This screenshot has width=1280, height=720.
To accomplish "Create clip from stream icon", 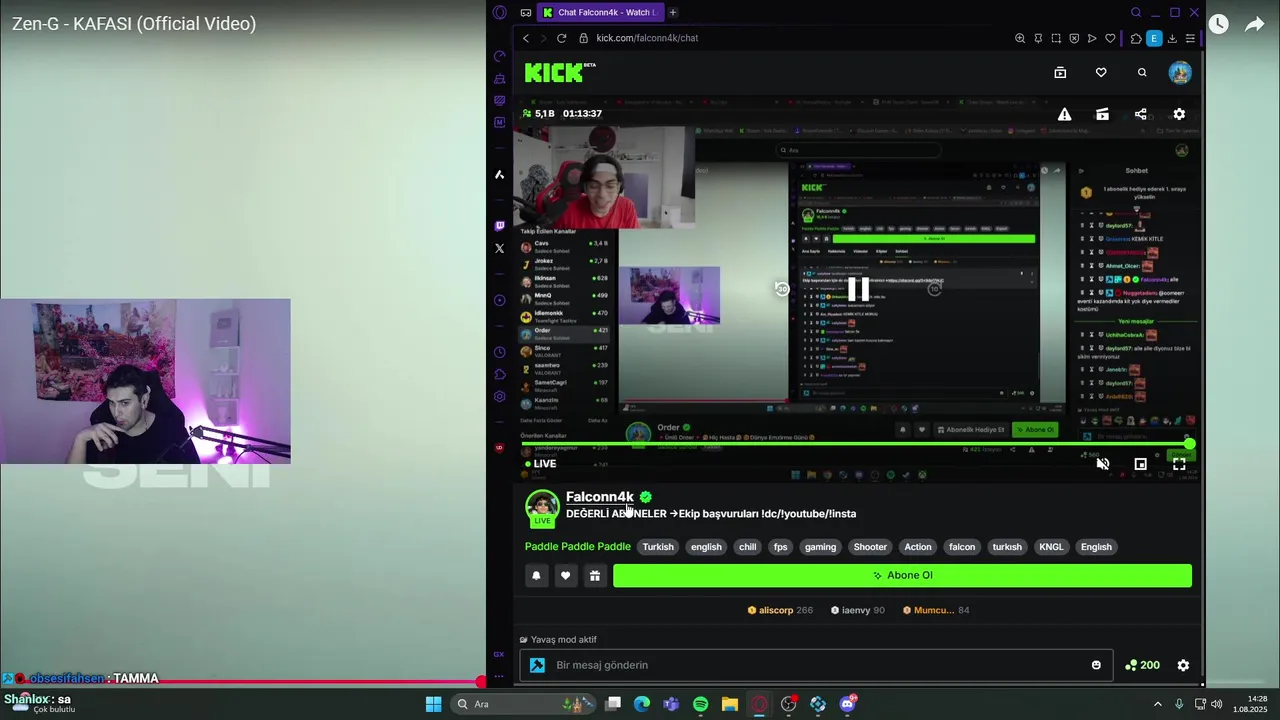I will [1102, 114].
